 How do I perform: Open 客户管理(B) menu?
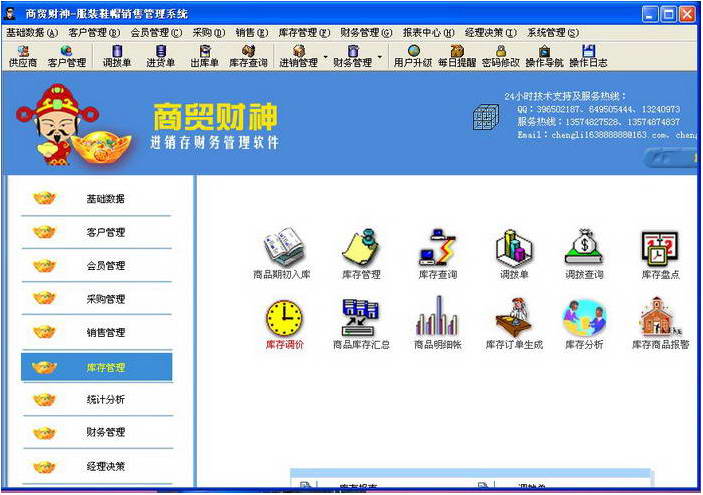point(94,33)
